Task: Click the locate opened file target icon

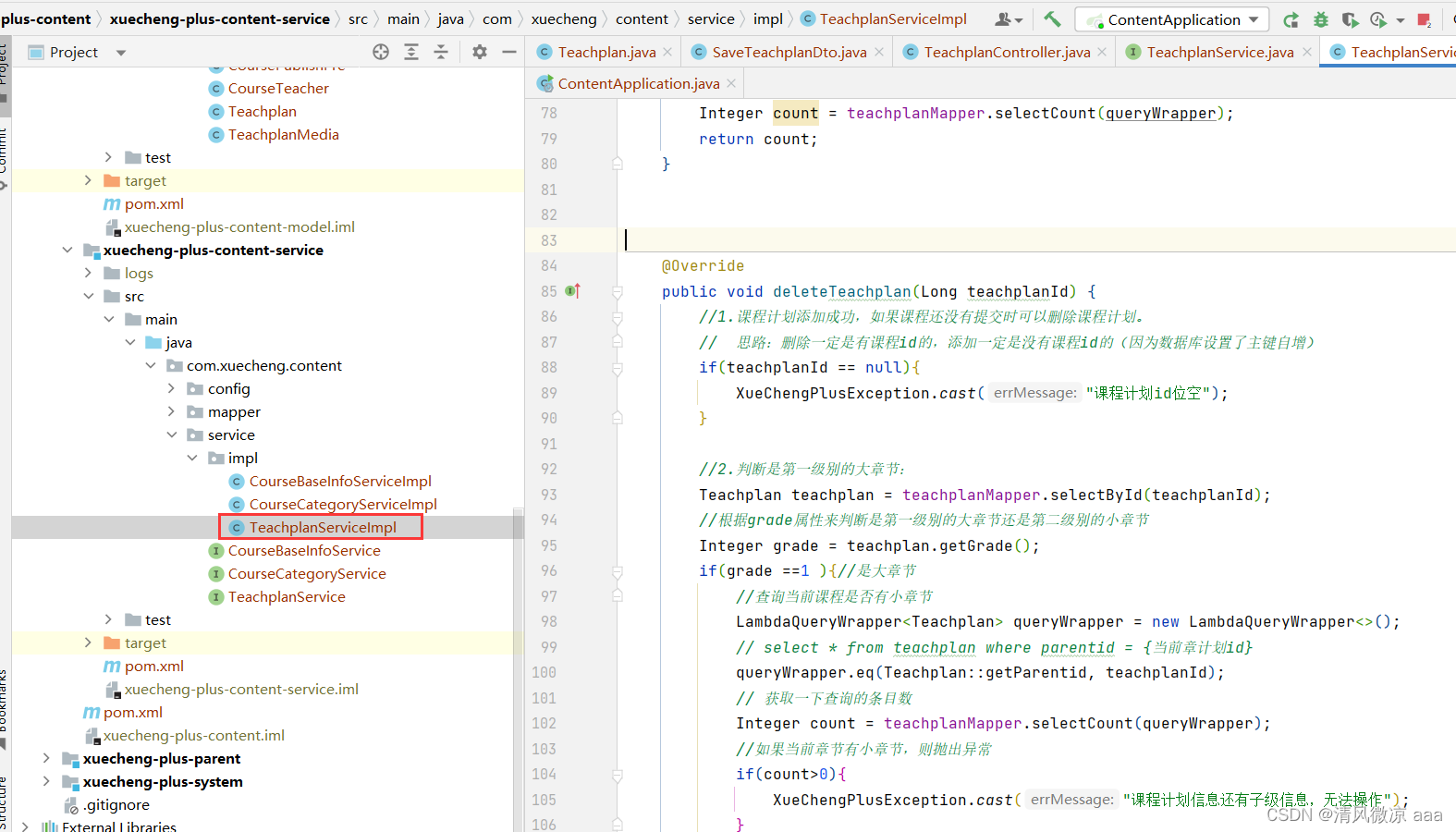Action: 381,52
